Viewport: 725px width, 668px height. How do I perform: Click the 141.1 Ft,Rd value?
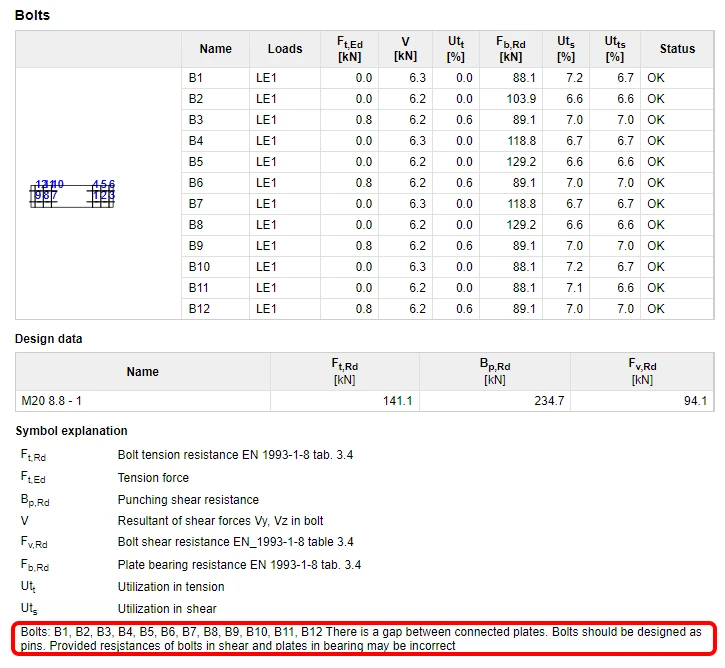(397, 401)
